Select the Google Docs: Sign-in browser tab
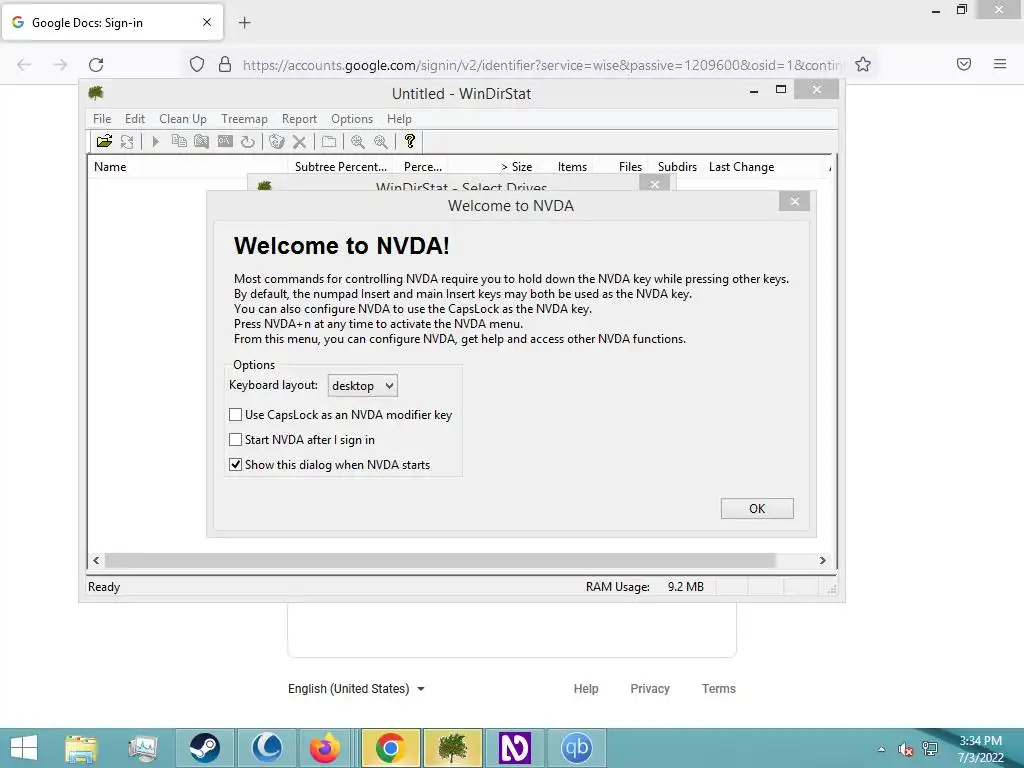 (x=112, y=22)
